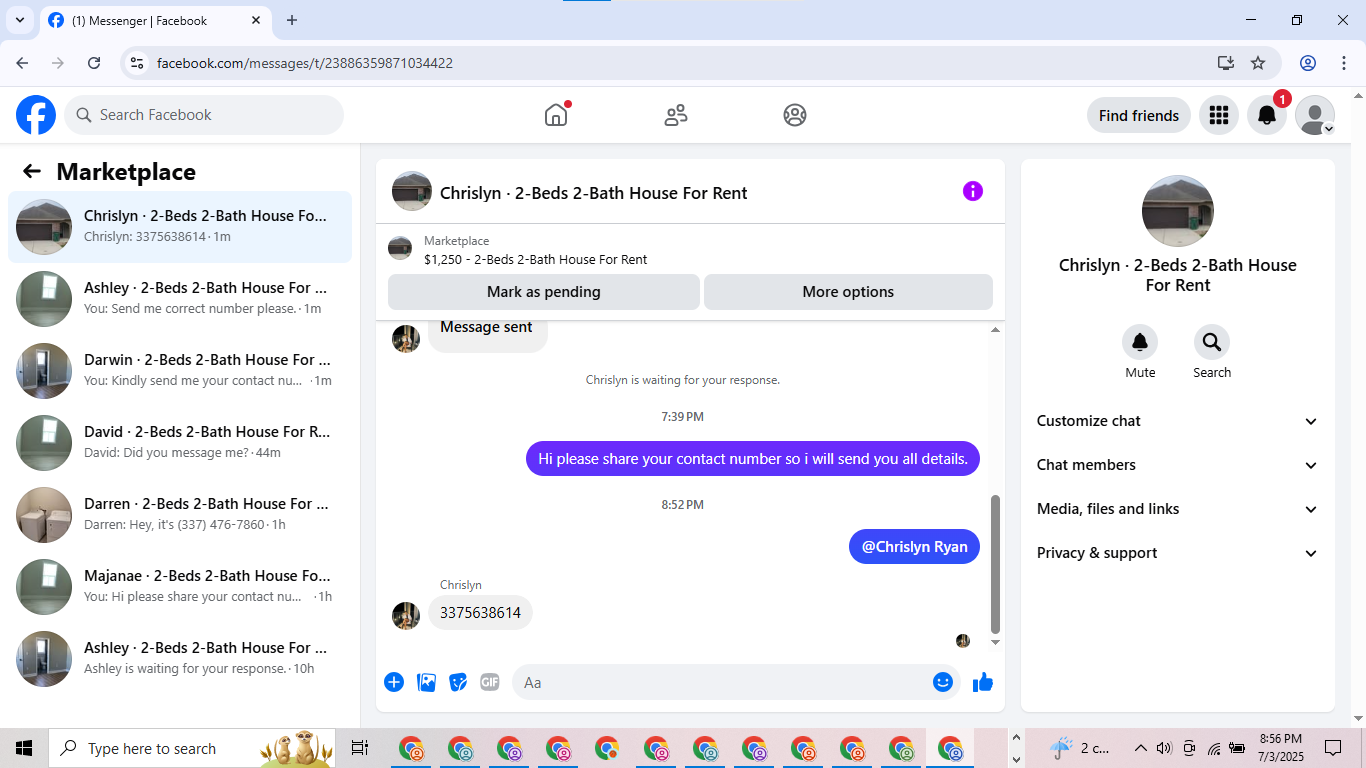Open Windows Start menu
This screenshot has height=768, width=1366.
24,748
